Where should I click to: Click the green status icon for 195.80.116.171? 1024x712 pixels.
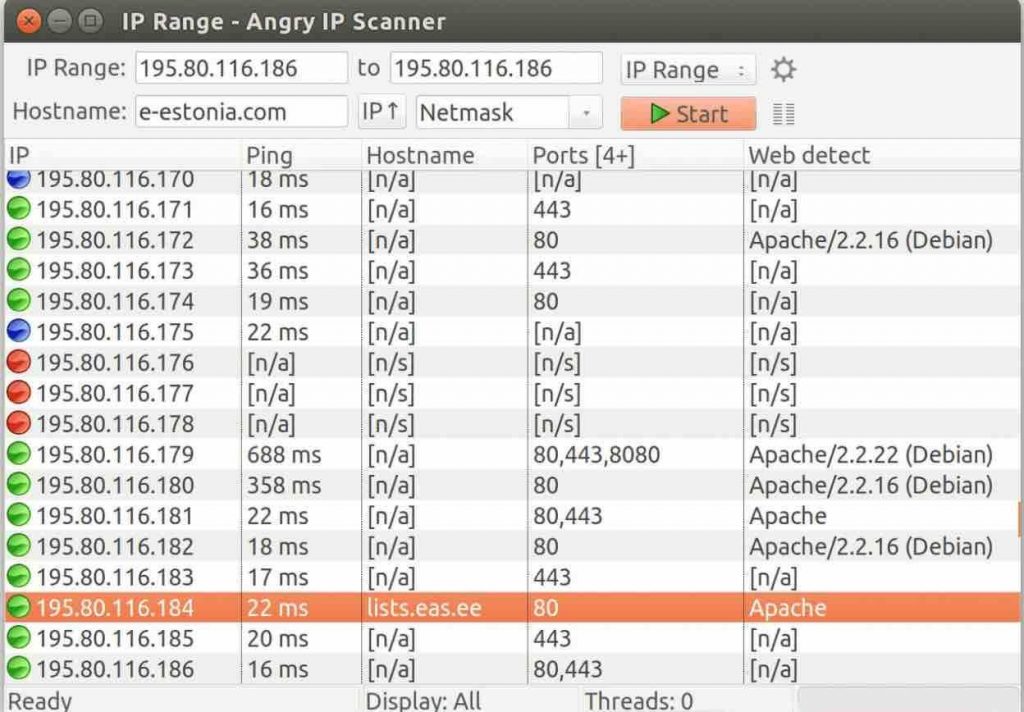[17, 209]
